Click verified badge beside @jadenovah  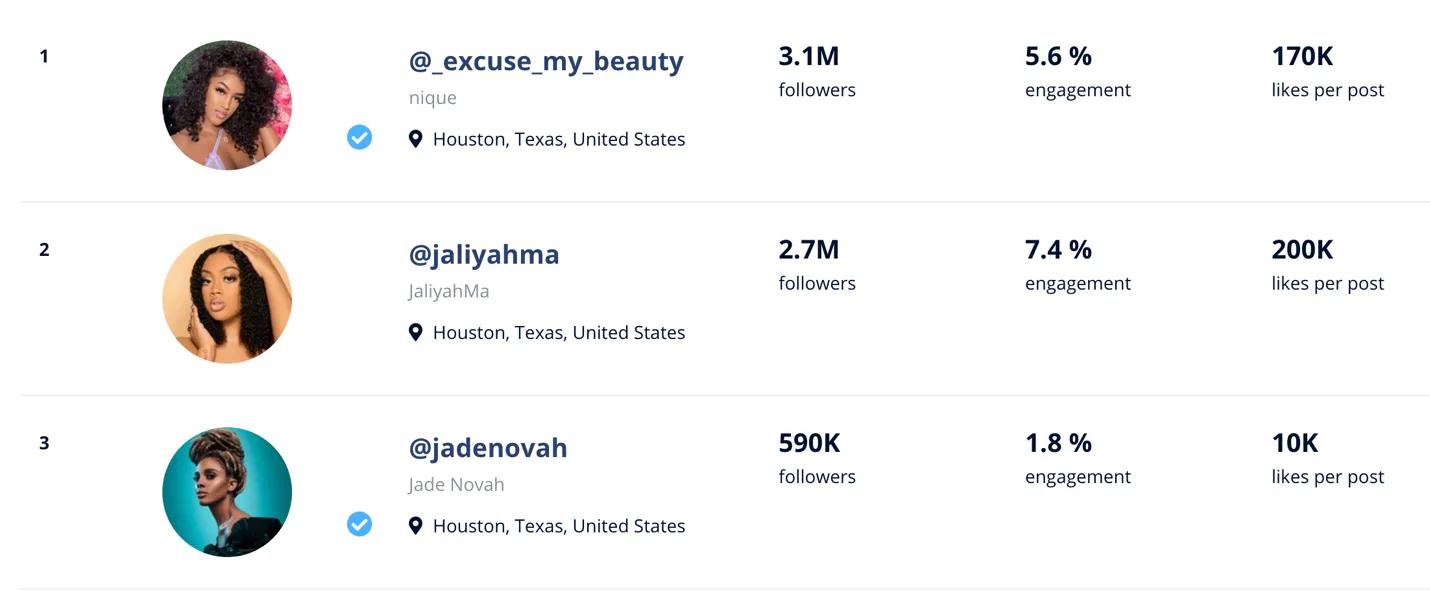tap(359, 524)
